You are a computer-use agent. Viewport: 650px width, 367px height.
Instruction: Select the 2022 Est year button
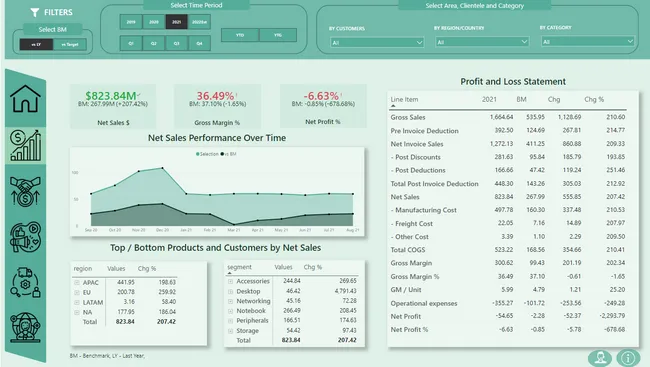pos(199,22)
